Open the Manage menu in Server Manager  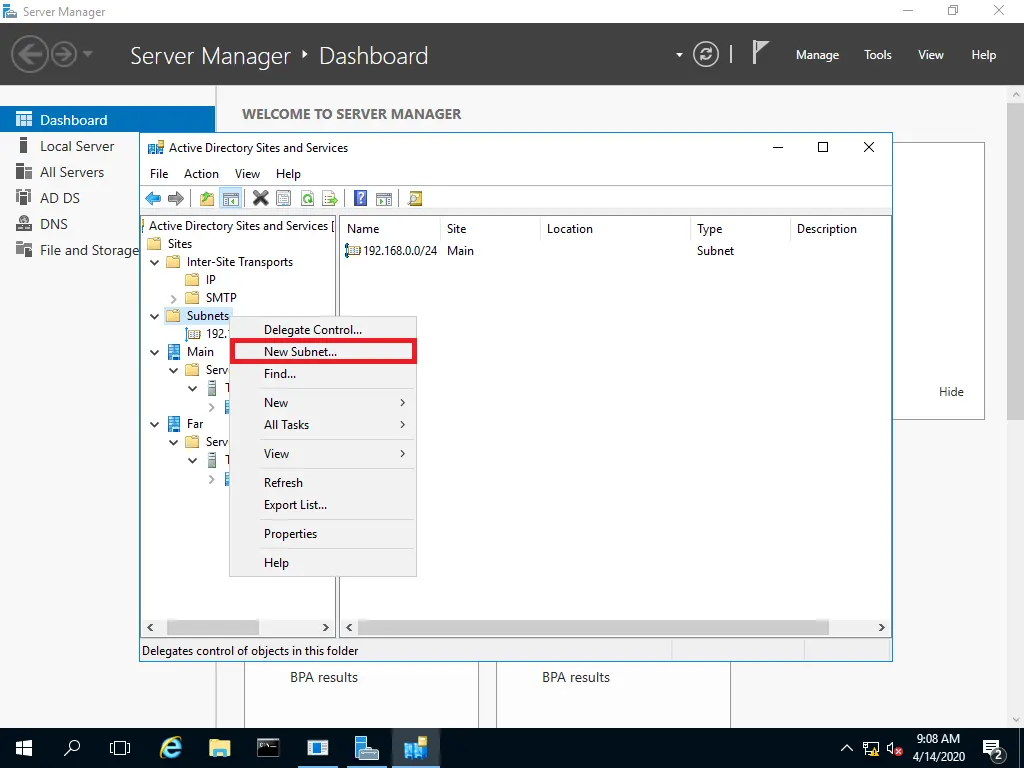pos(818,55)
